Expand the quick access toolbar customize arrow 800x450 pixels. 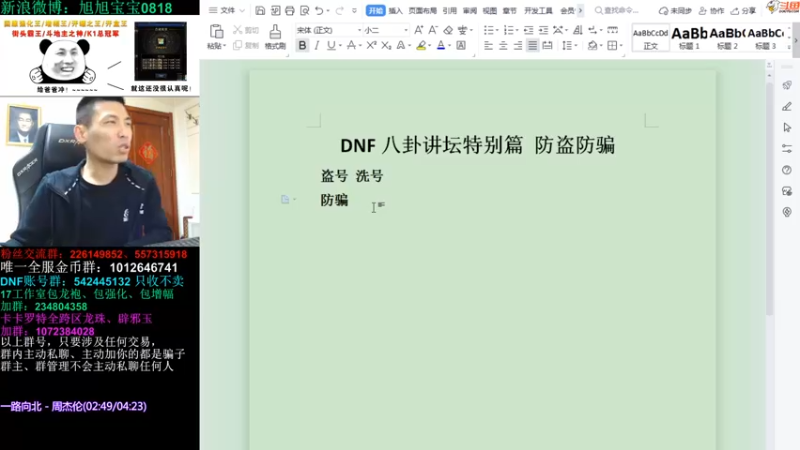pyautogui.click(x=354, y=10)
